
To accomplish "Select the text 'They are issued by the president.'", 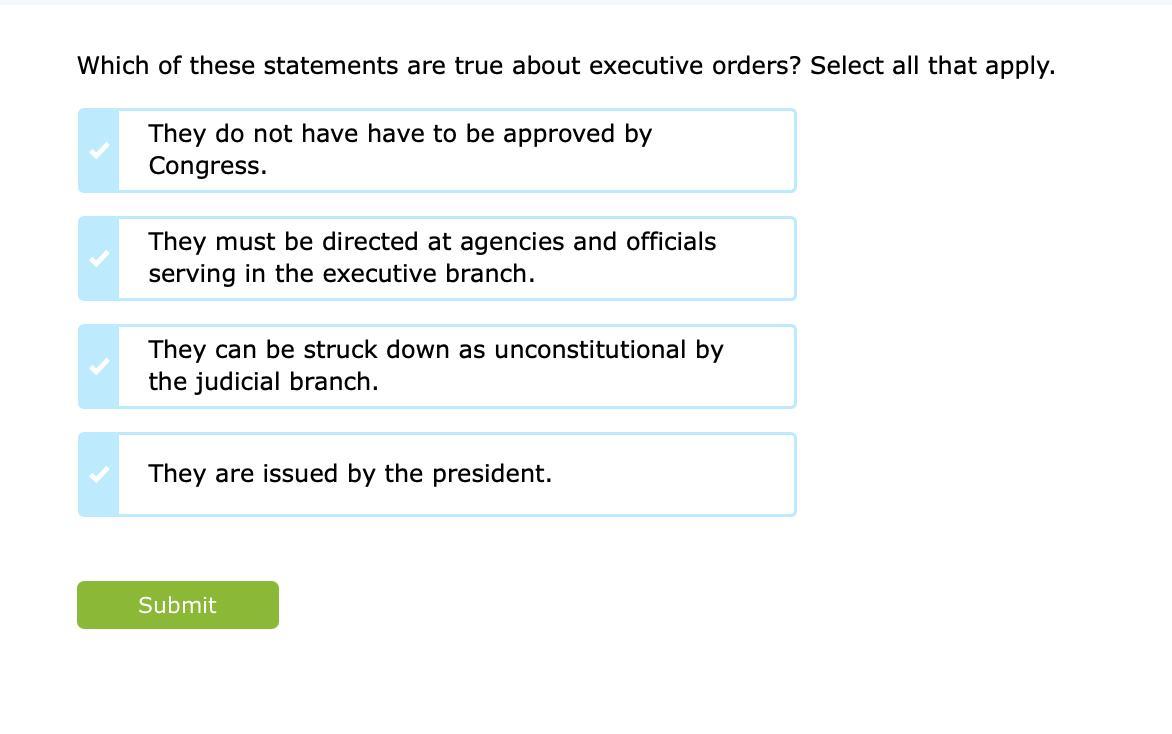I will pyautogui.click(x=350, y=474).
